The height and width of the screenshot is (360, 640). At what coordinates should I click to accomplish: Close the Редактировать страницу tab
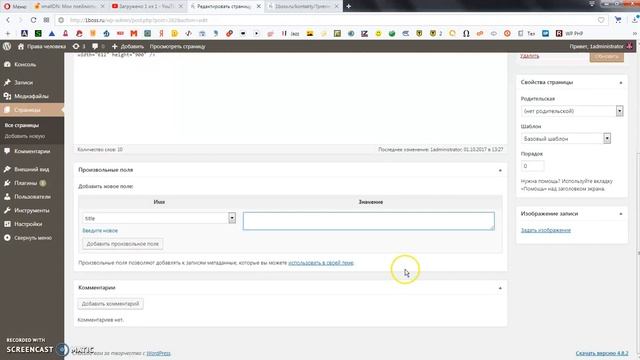tap(258, 6)
